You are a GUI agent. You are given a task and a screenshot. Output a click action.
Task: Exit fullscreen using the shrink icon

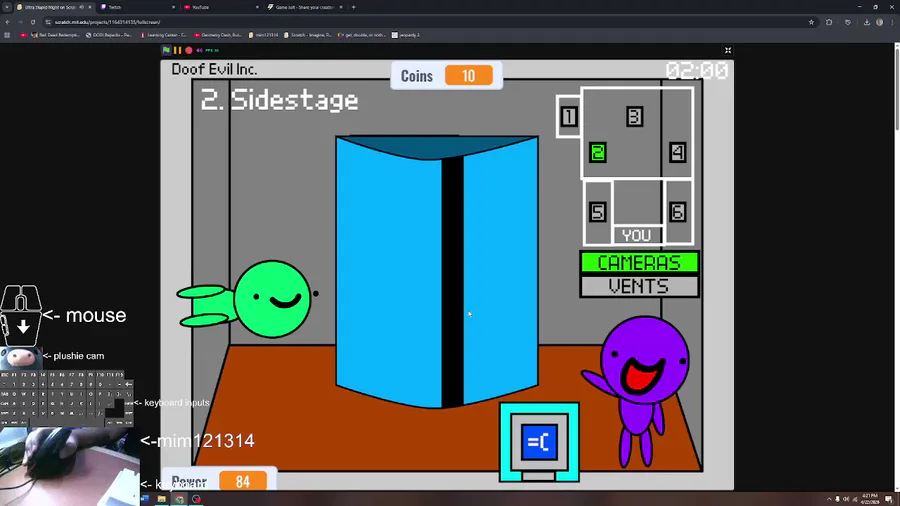coord(728,50)
